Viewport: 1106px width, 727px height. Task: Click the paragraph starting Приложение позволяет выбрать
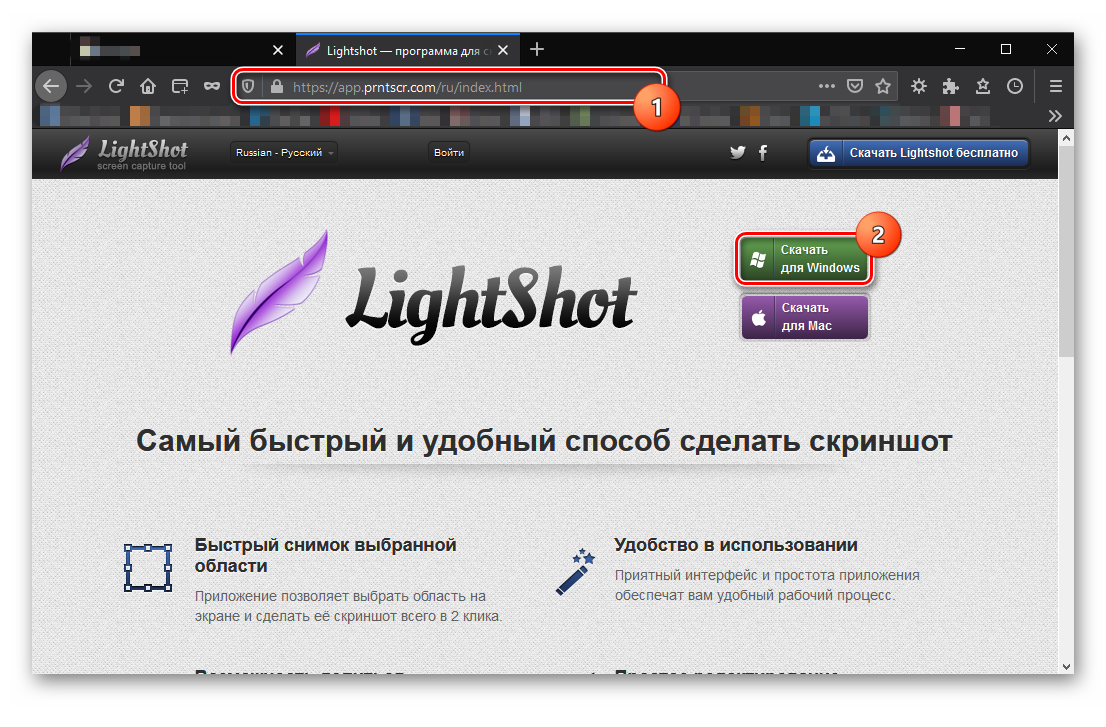pos(348,606)
